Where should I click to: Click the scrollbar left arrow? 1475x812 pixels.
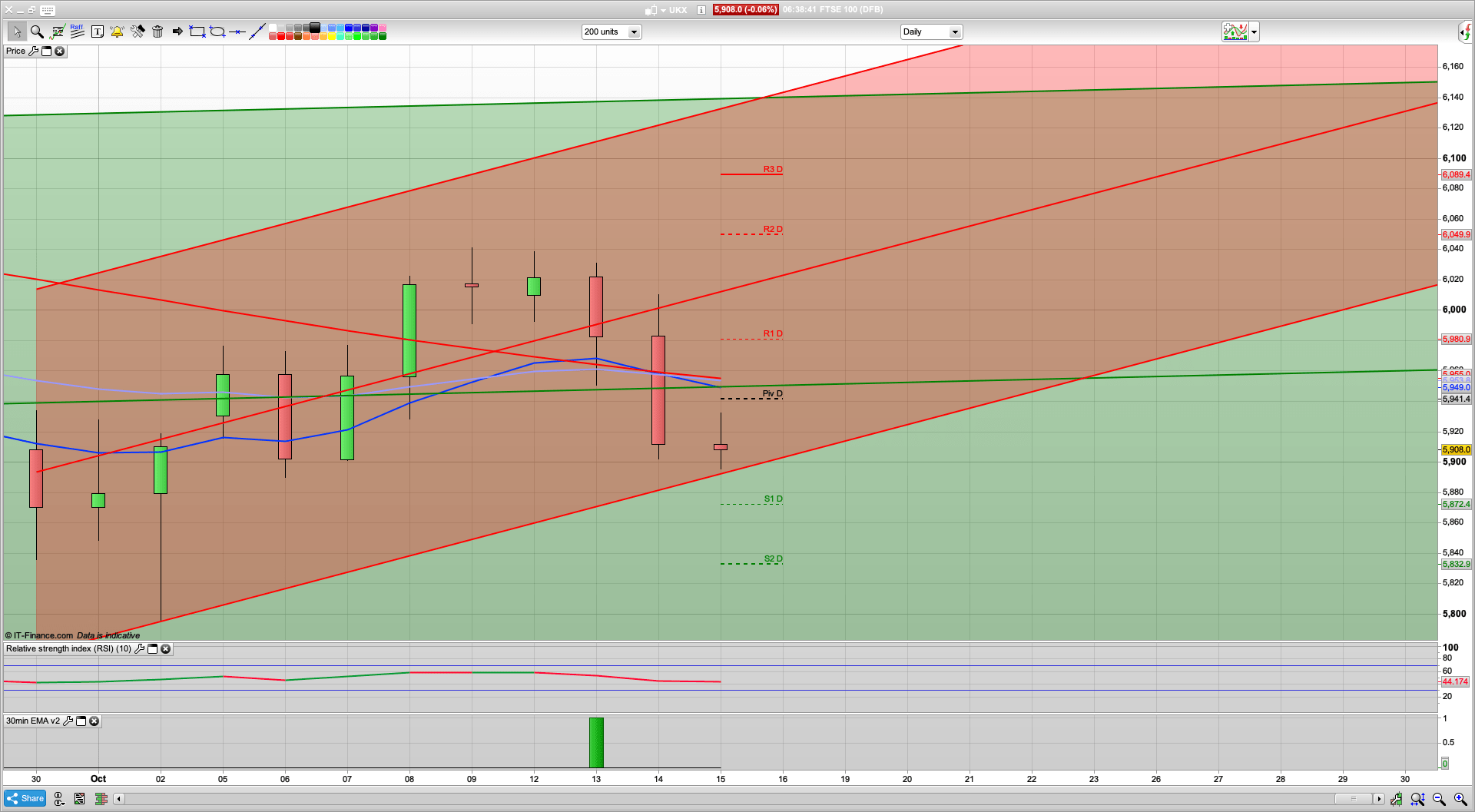tap(119, 799)
